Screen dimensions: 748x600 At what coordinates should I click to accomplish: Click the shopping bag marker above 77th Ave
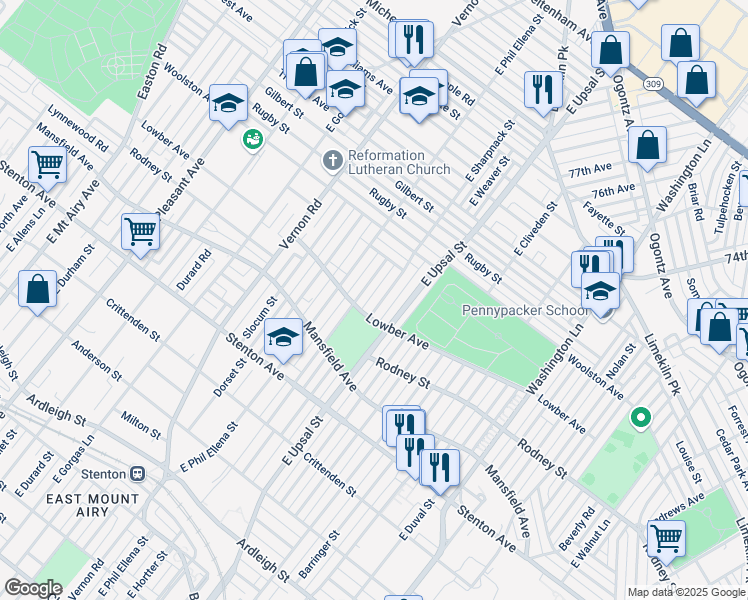pos(647,145)
